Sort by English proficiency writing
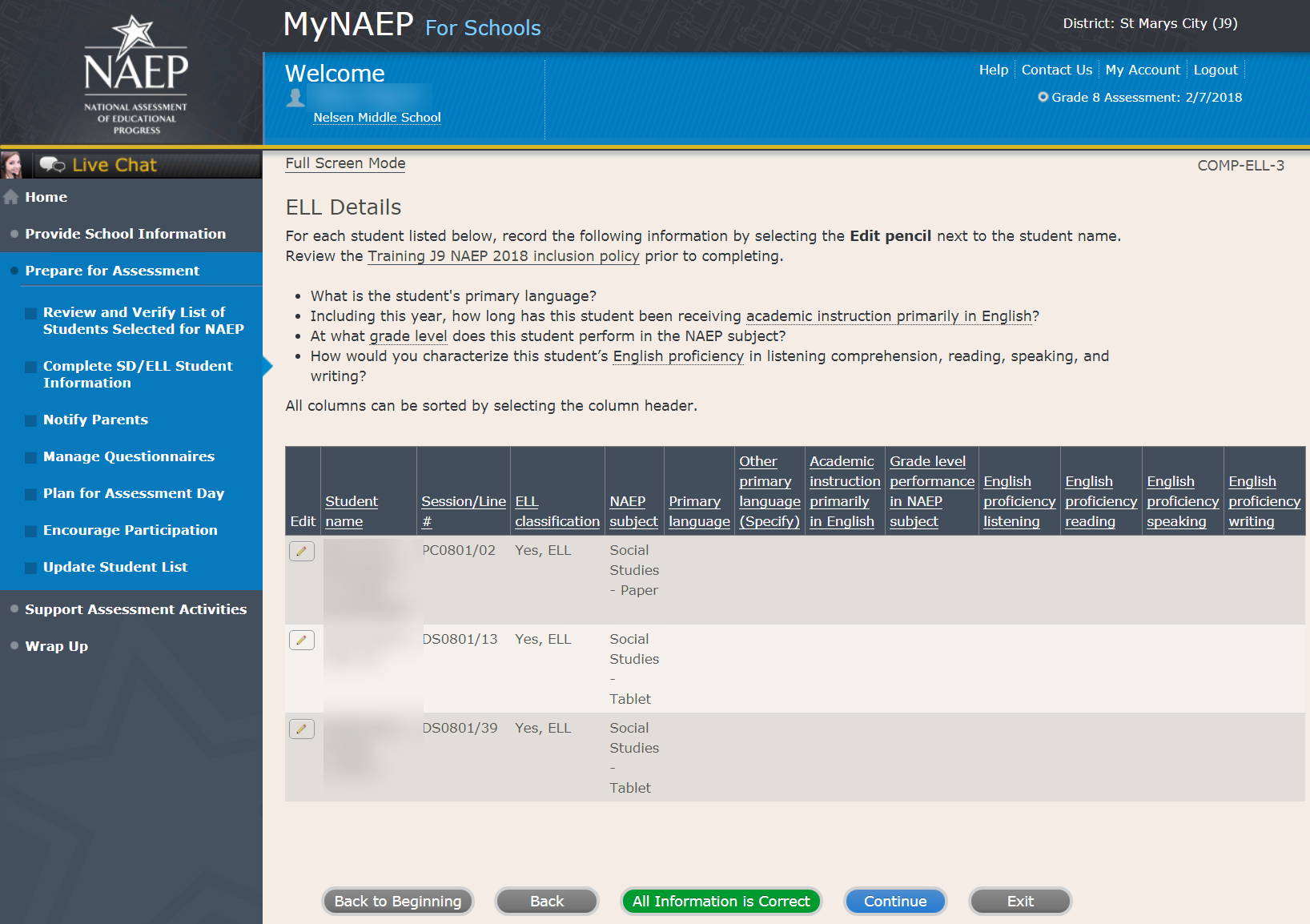 (x=1264, y=501)
